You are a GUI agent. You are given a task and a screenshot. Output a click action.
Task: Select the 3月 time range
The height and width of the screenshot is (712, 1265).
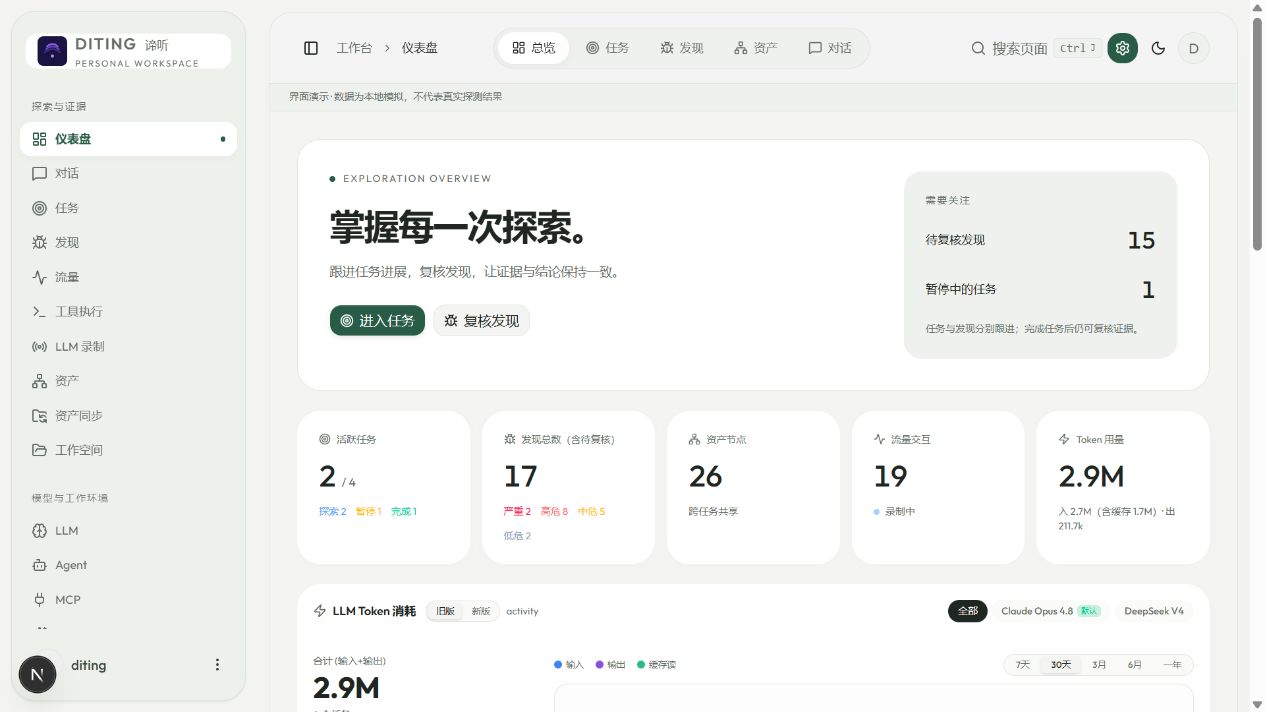[1099, 665]
